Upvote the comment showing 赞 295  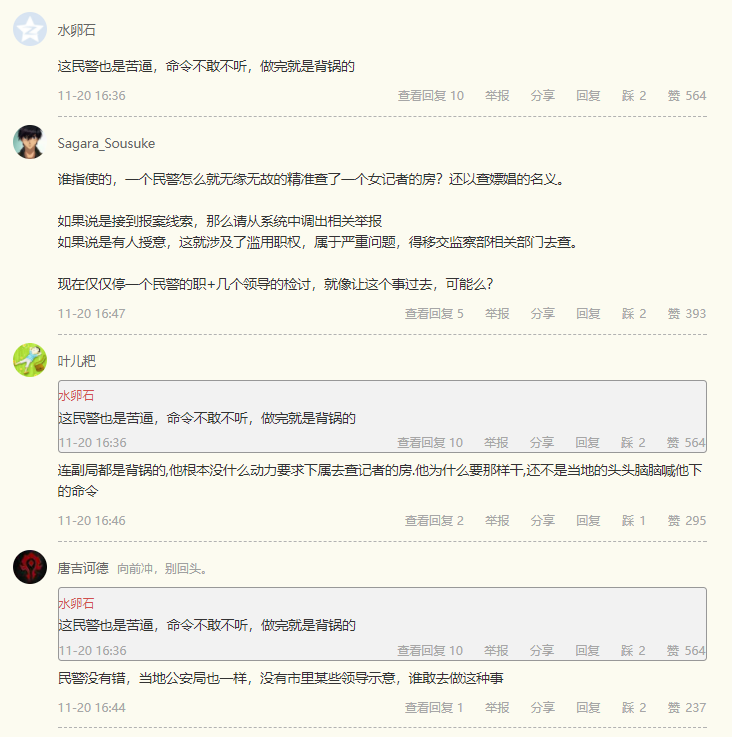pyautogui.click(x=687, y=520)
